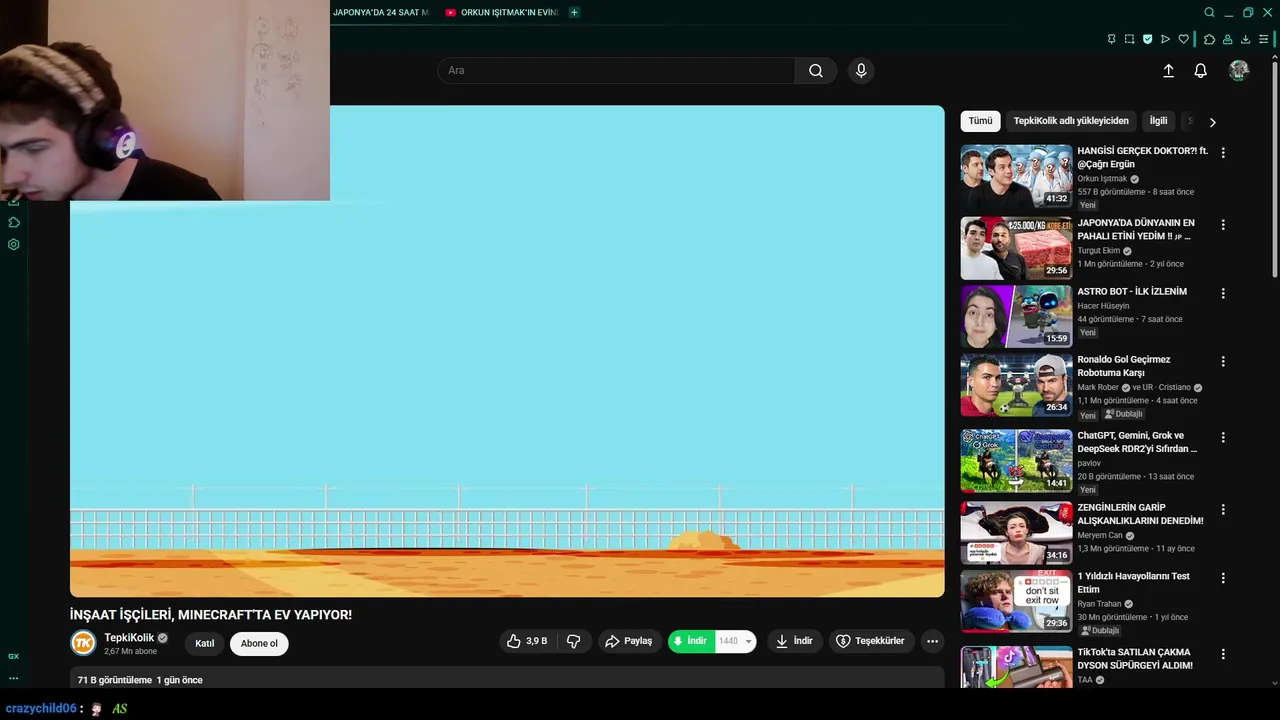Click the video player area
The width and height of the screenshot is (1280, 720).
(507, 351)
